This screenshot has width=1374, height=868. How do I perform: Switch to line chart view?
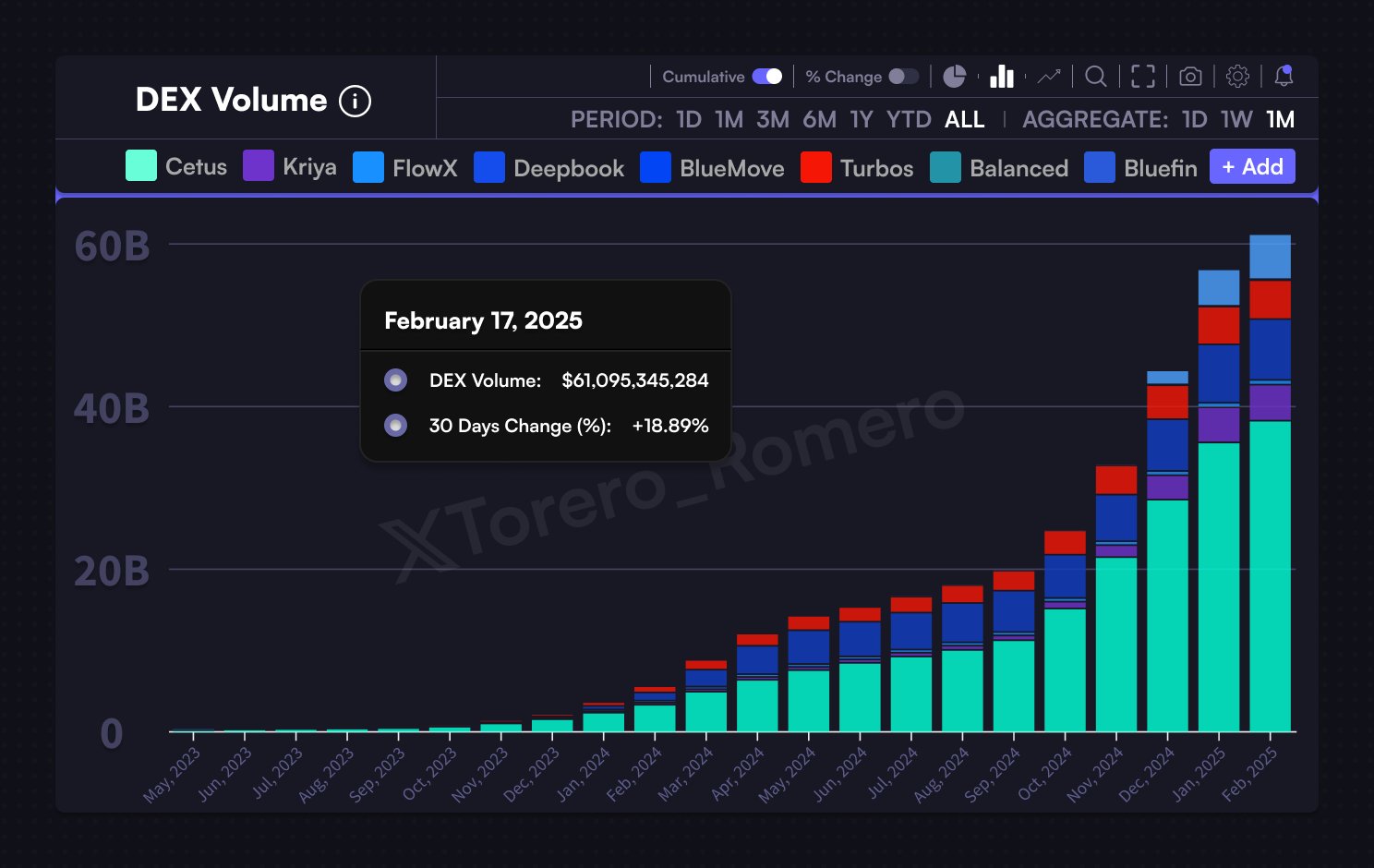pos(1049,77)
